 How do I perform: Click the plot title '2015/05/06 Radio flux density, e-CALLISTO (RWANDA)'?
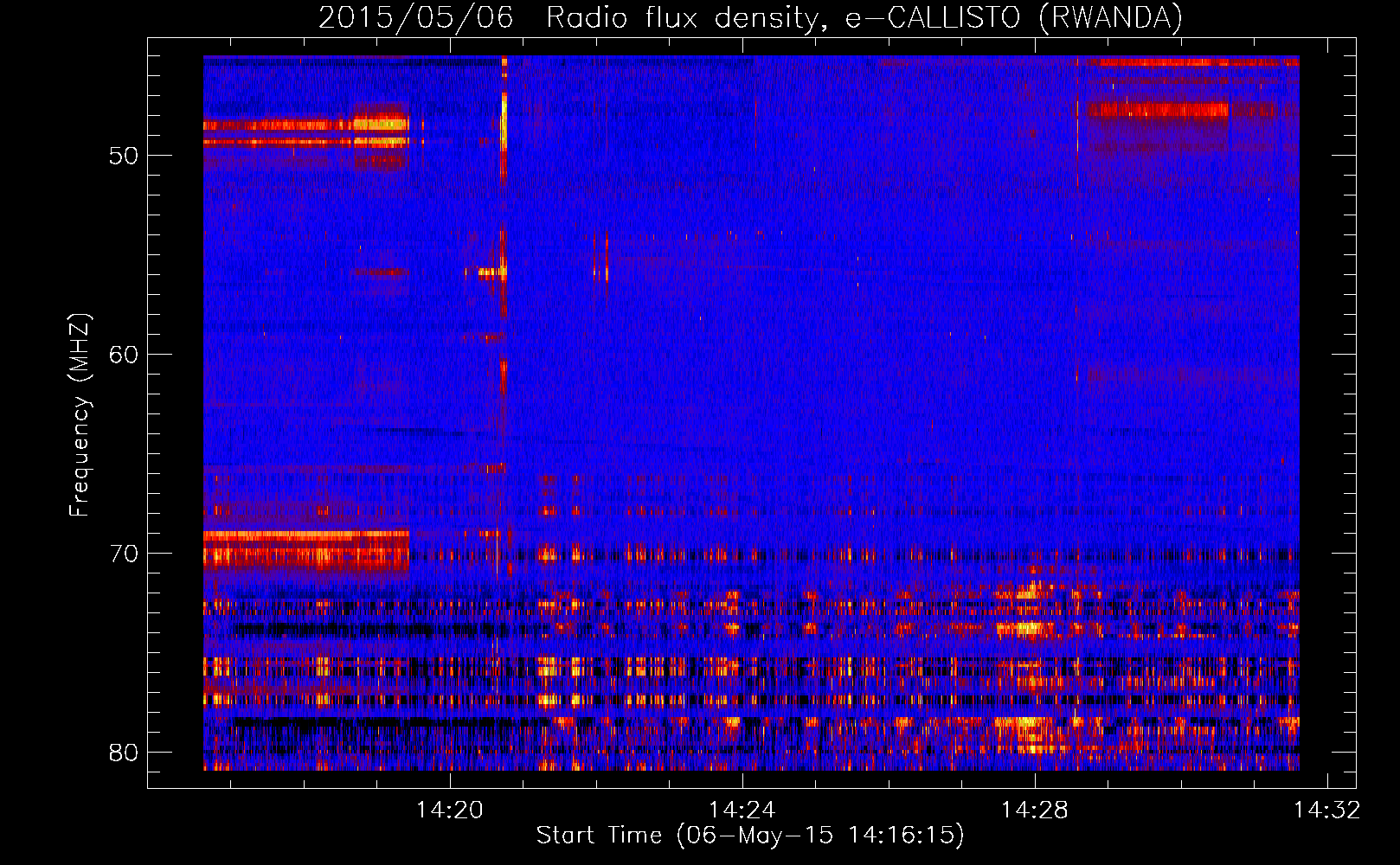[x=750, y=18]
